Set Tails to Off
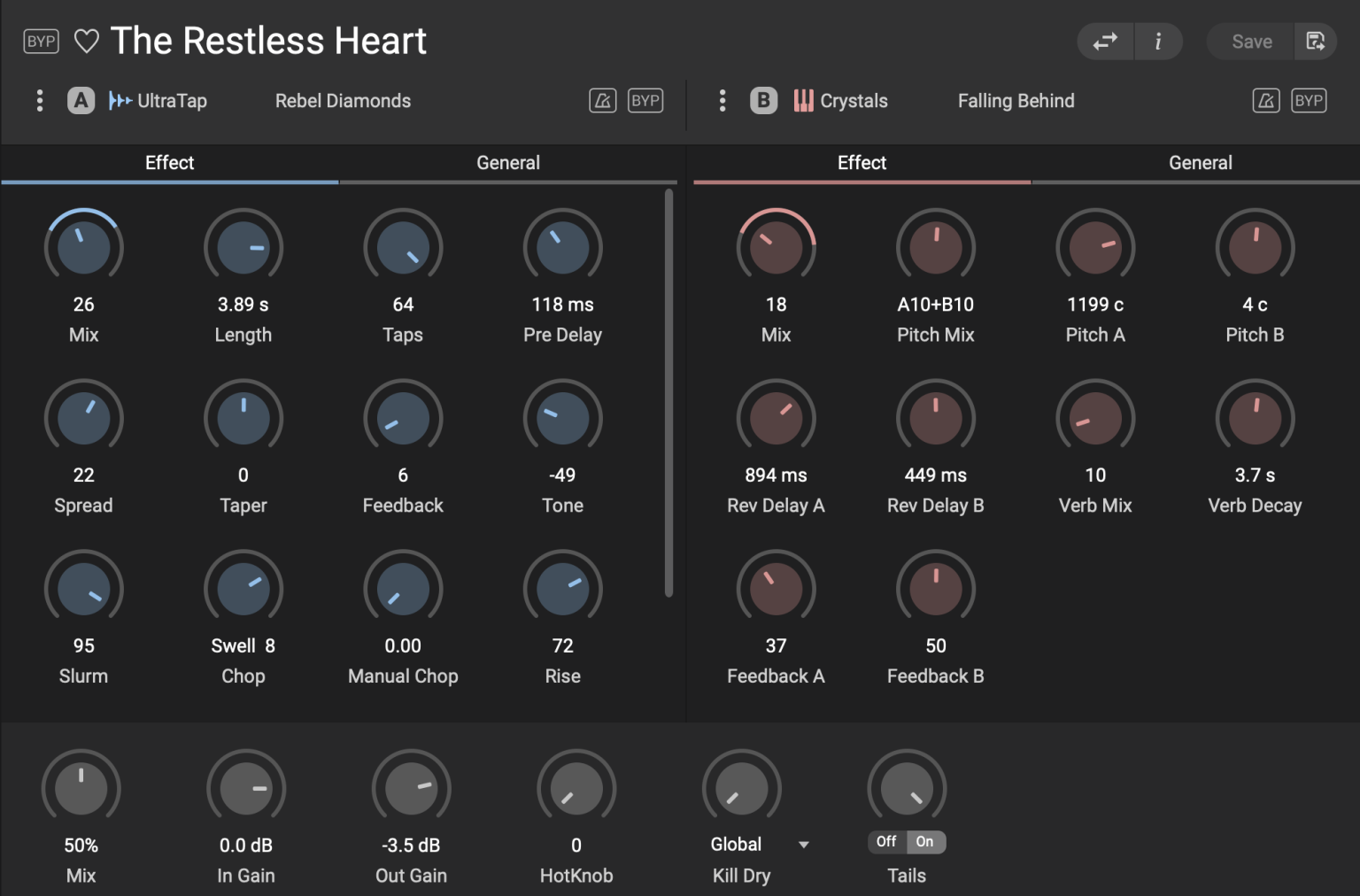Screen dimensions: 1360x896 [886, 842]
